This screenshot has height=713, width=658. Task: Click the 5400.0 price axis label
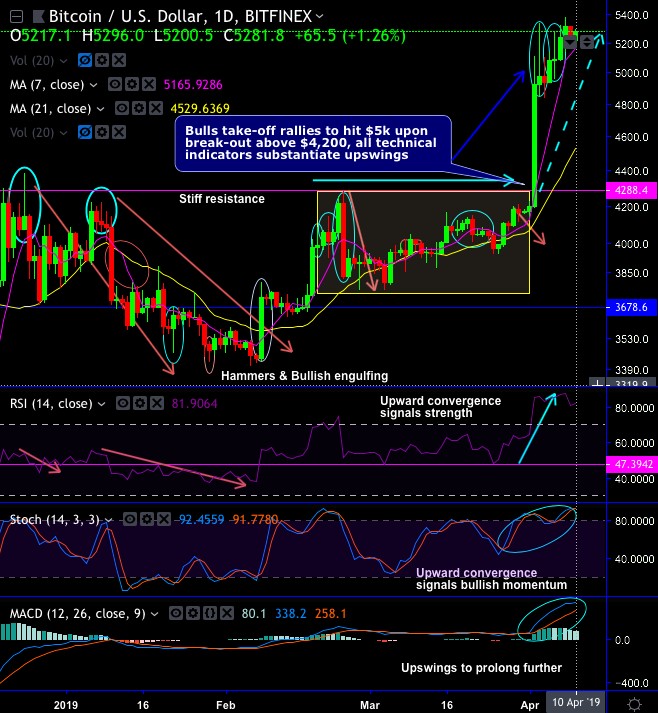click(632, 15)
